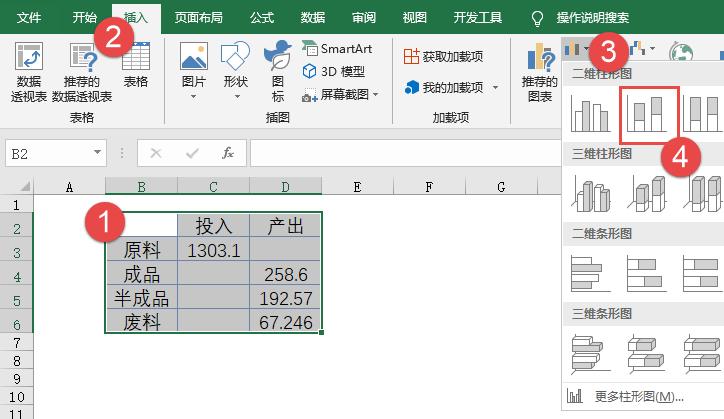Screen dimensions: 724x419
Task: Click the formula bar confirm checkmark
Action: (192, 153)
